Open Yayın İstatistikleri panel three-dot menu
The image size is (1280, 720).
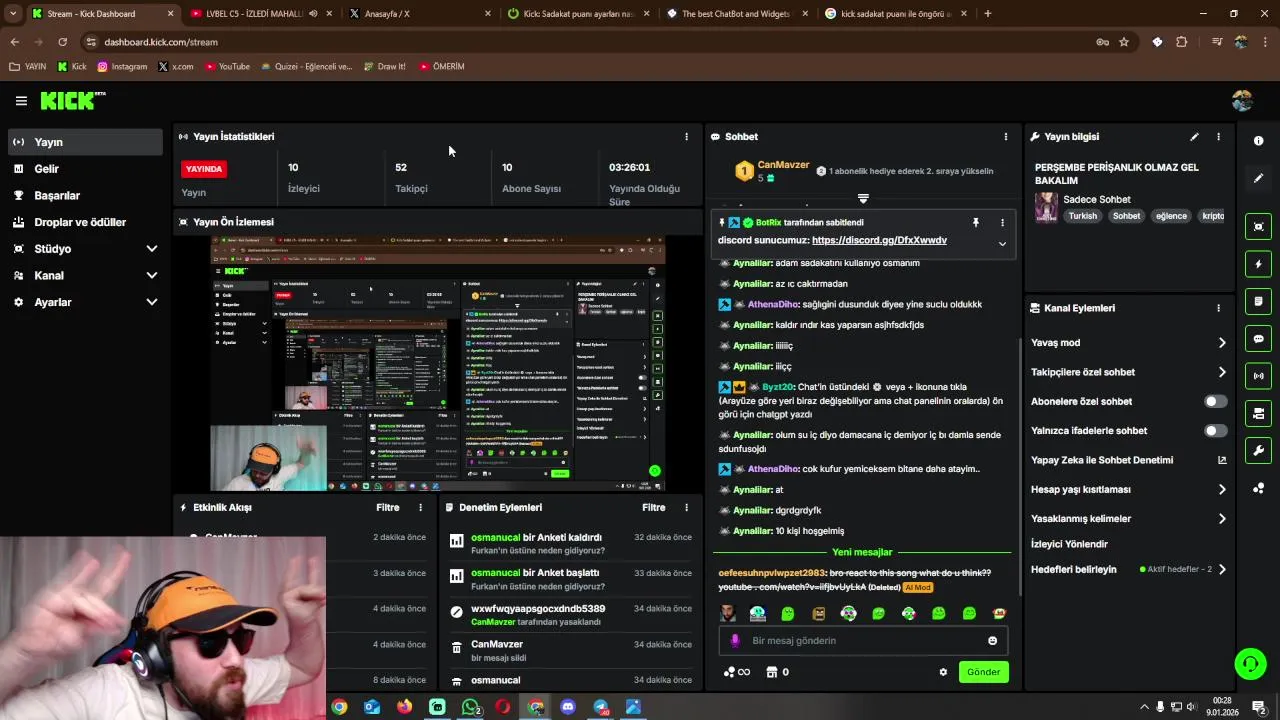[686, 137]
